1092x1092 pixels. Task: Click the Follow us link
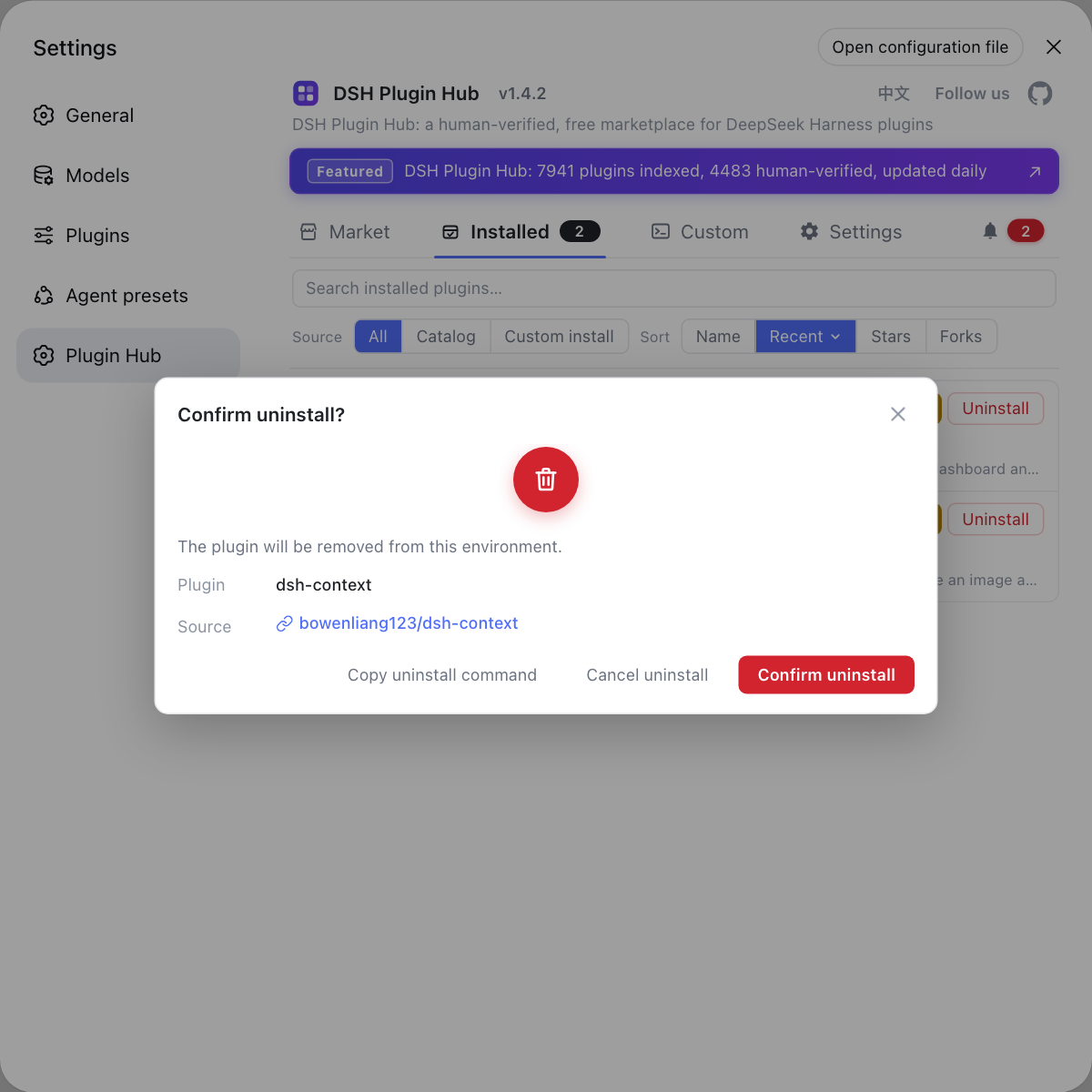972,94
